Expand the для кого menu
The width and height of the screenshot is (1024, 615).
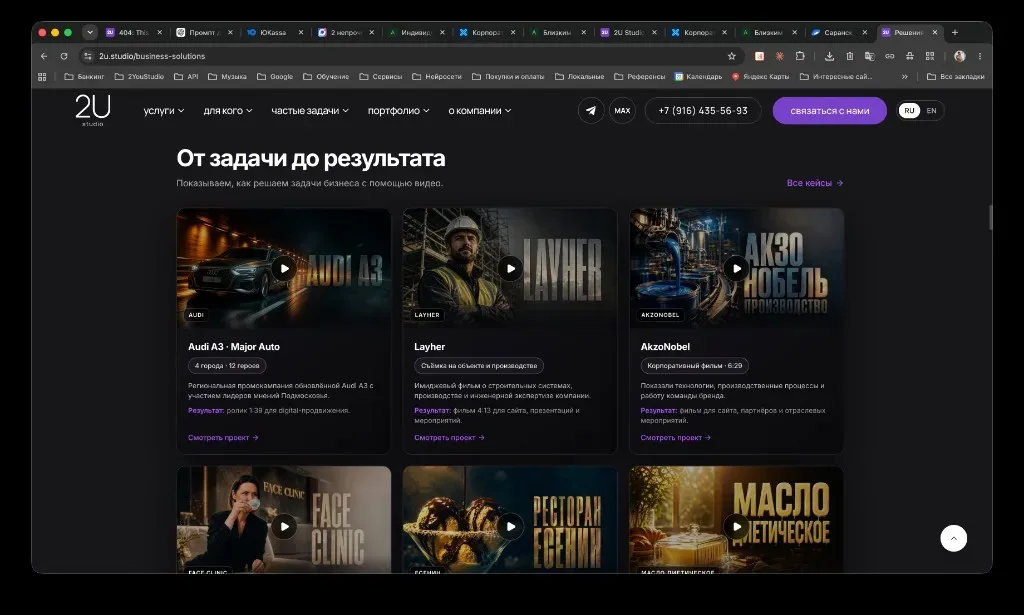point(228,110)
